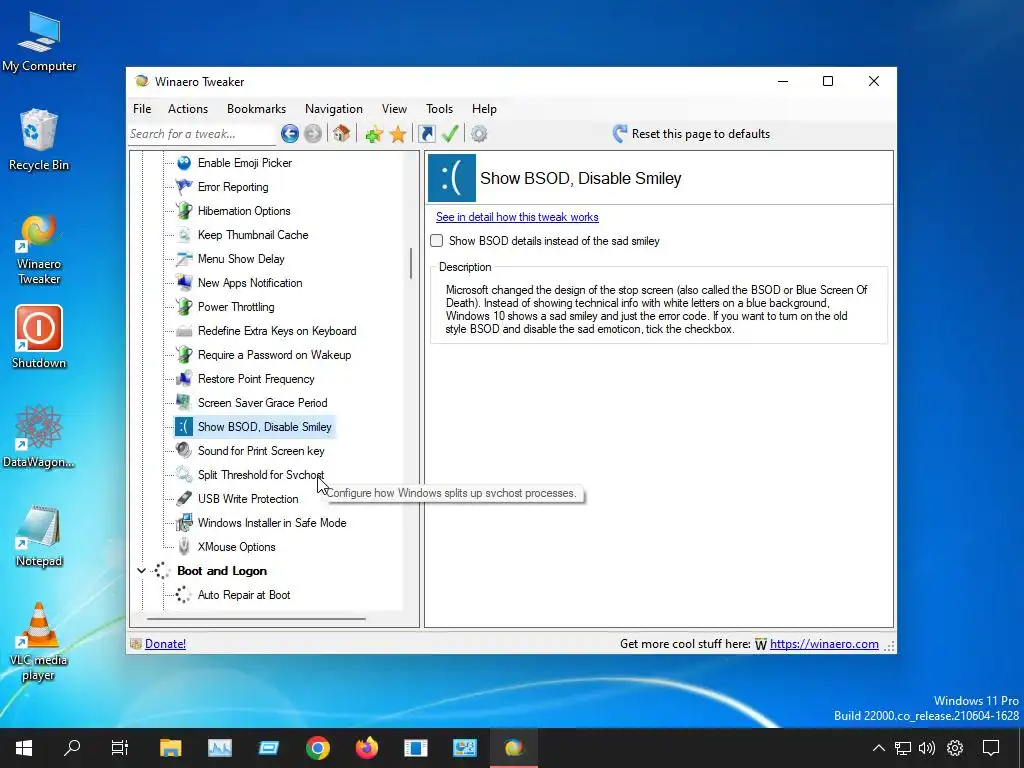1024x768 pixels.
Task: Click the Keep Thumbnail Cache icon
Action: point(184,235)
